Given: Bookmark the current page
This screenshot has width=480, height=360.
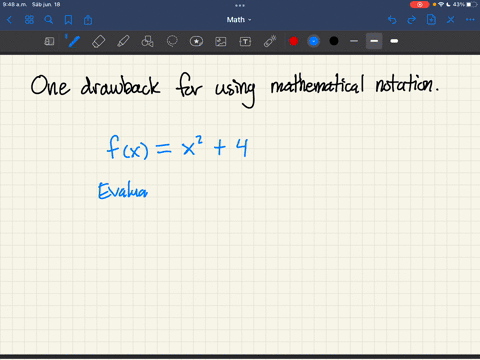Looking at the screenshot, I should tap(68, 20).
